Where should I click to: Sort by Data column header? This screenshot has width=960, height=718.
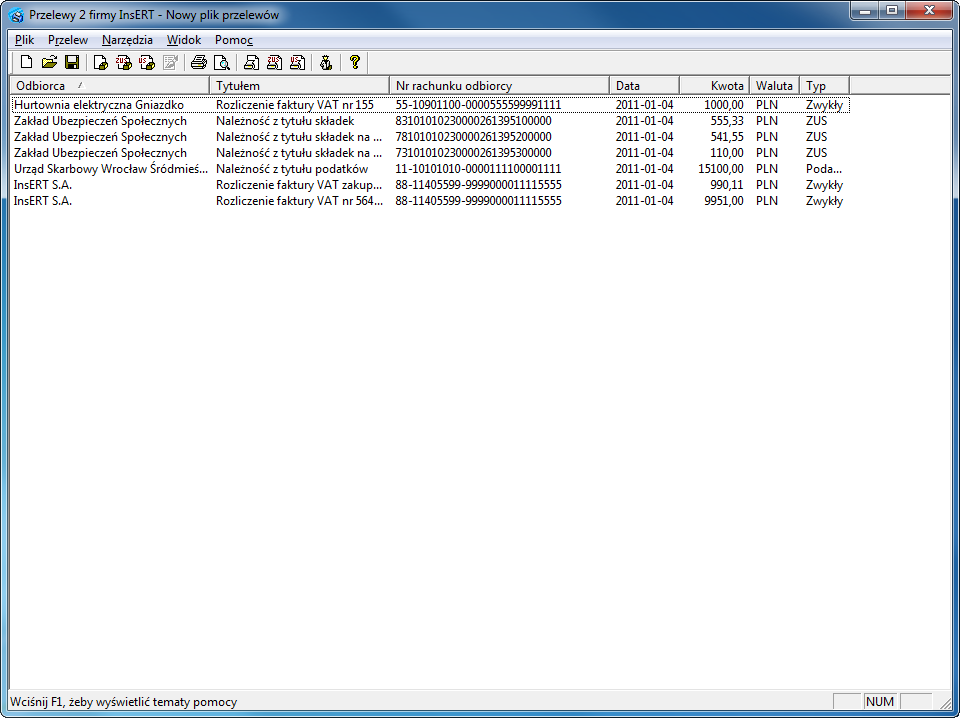(x=645, y=86)
